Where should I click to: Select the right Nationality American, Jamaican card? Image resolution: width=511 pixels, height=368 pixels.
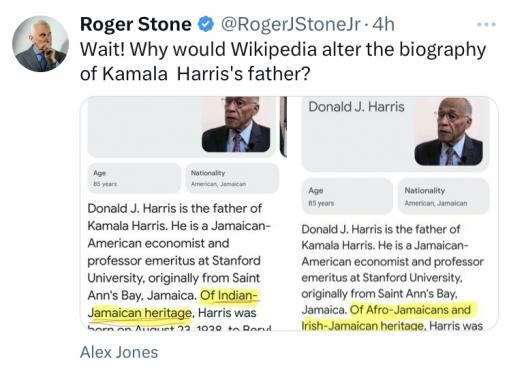point(444,196)
